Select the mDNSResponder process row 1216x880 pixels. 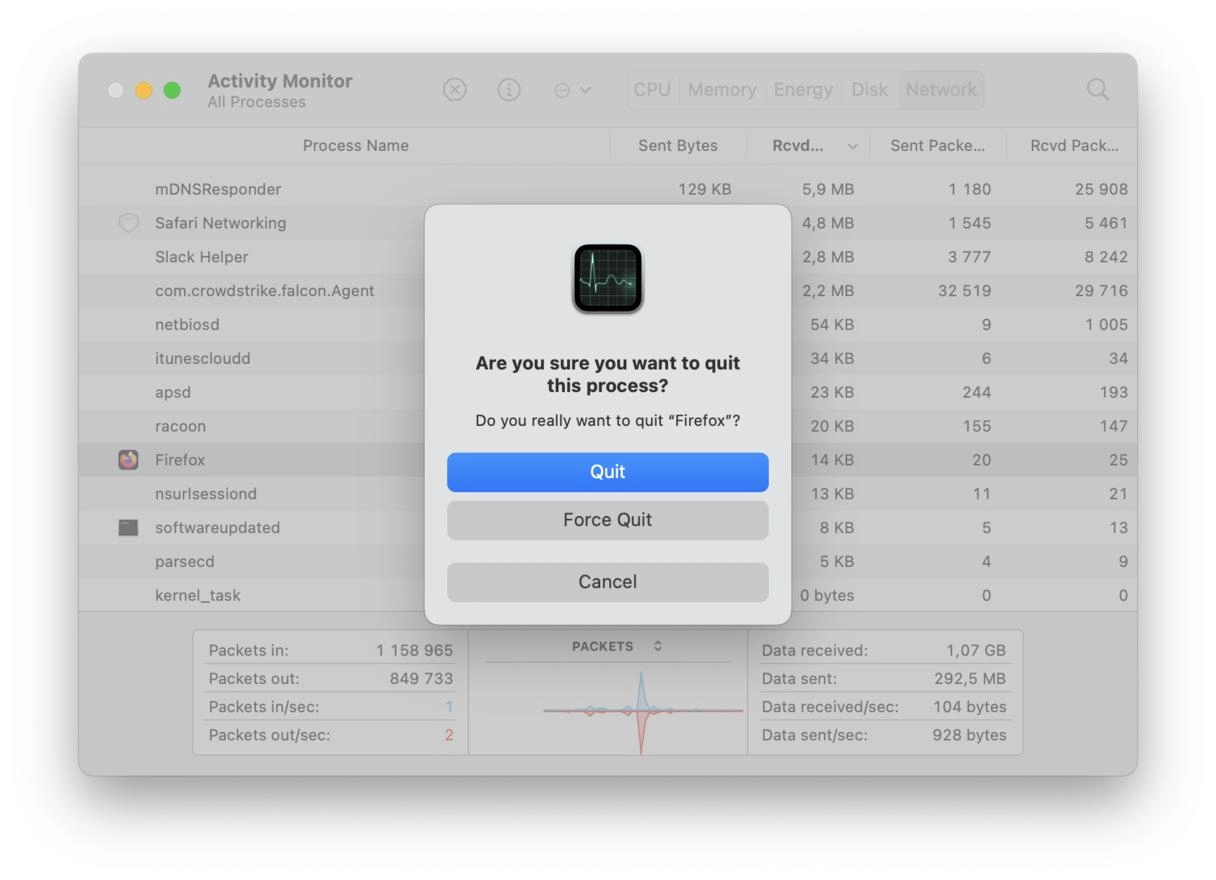click(608, 189)
